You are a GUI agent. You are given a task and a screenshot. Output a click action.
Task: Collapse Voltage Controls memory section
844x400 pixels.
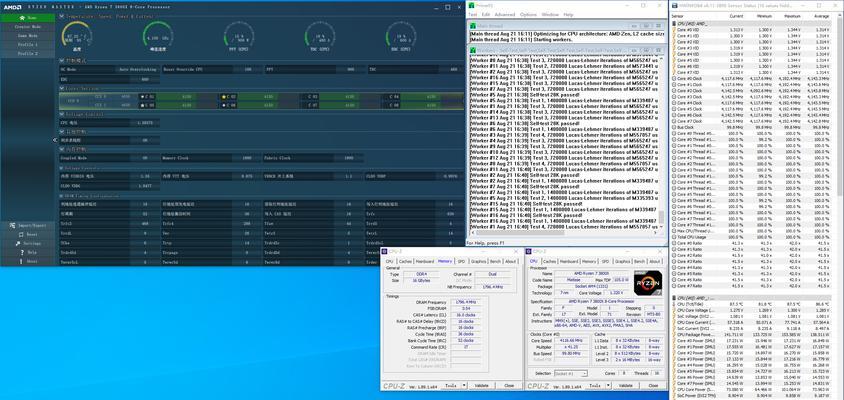point(61,168)
